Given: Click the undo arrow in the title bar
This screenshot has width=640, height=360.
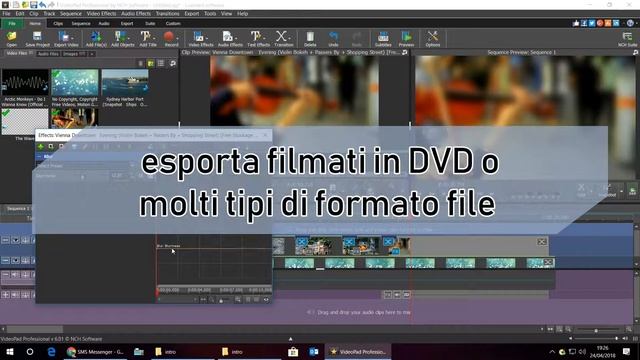Looking at the screenshot, I should click(x=42, y=5).
